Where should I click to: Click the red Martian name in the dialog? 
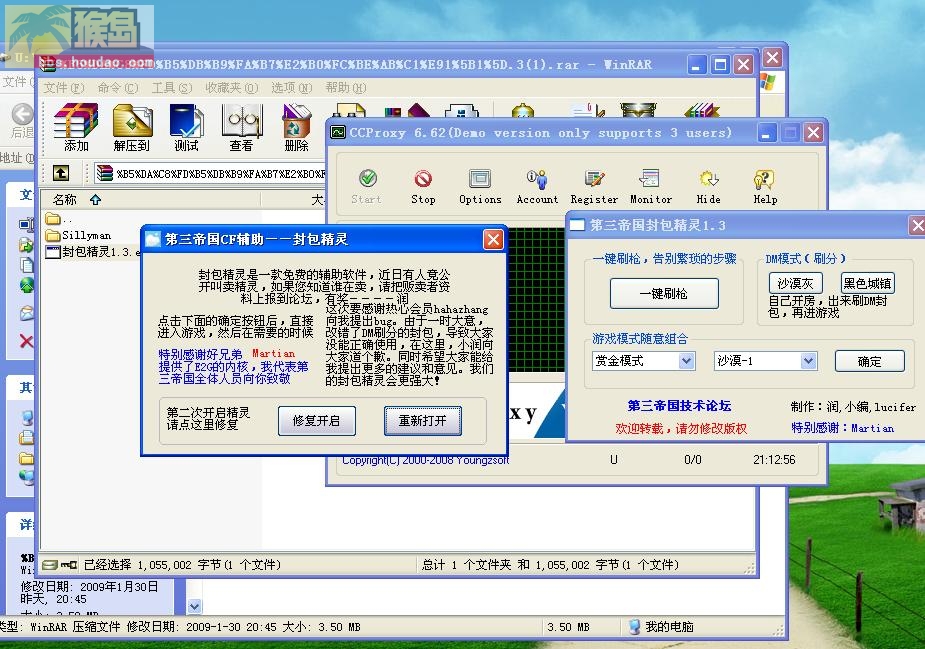[x=273, y=353]
